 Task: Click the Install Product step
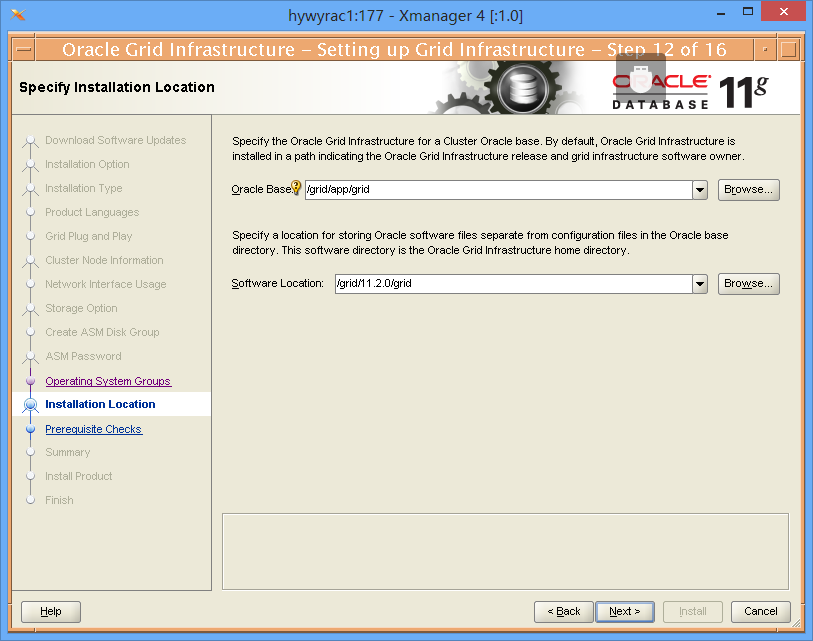[x=78, y=476]
